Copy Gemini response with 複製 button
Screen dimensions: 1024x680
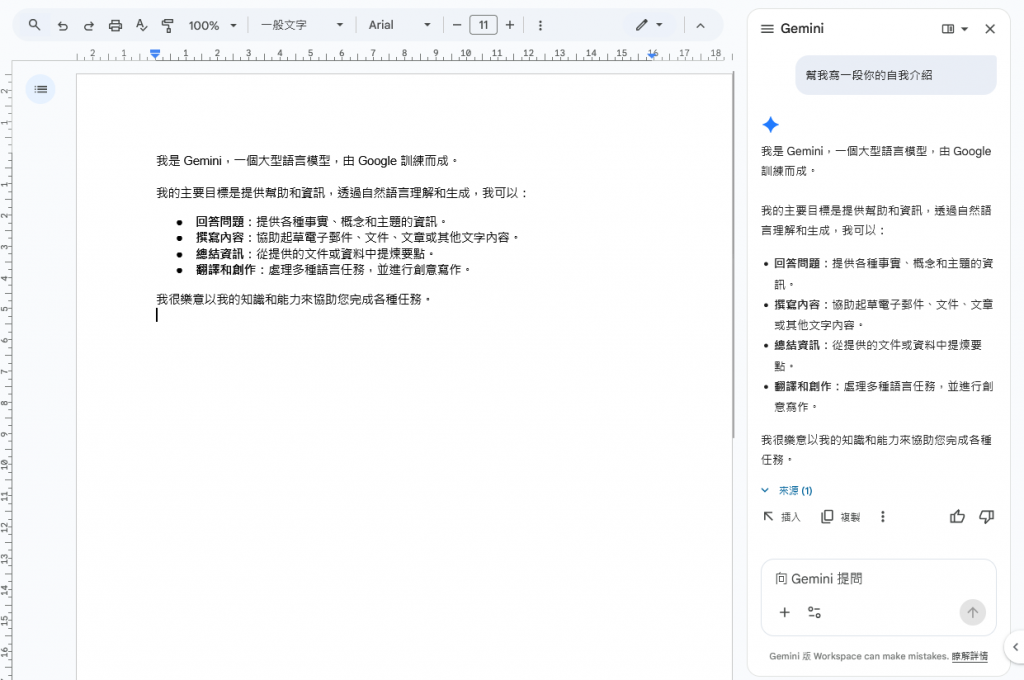pos(840,517)
